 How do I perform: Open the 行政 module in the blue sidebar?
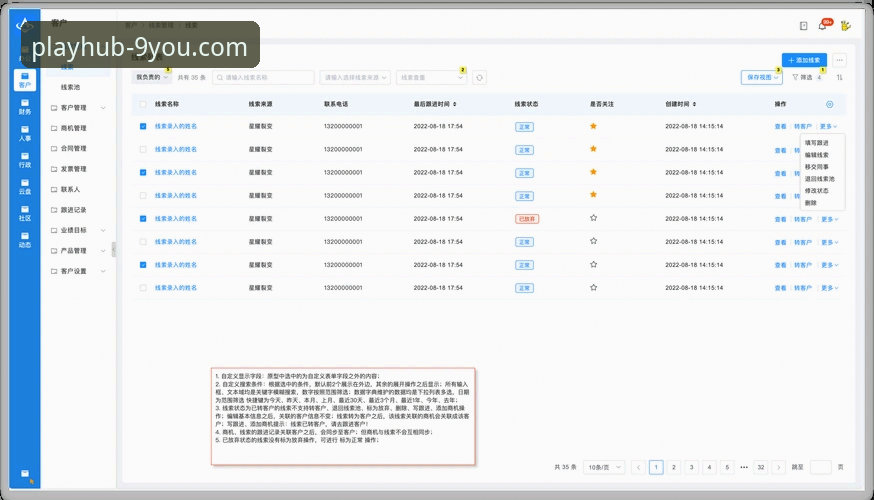25,160
